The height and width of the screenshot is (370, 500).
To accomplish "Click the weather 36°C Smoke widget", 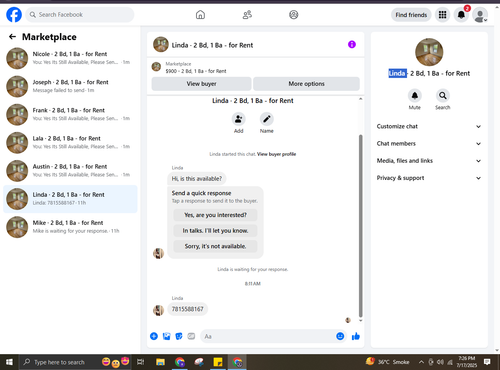I will 388,362.
